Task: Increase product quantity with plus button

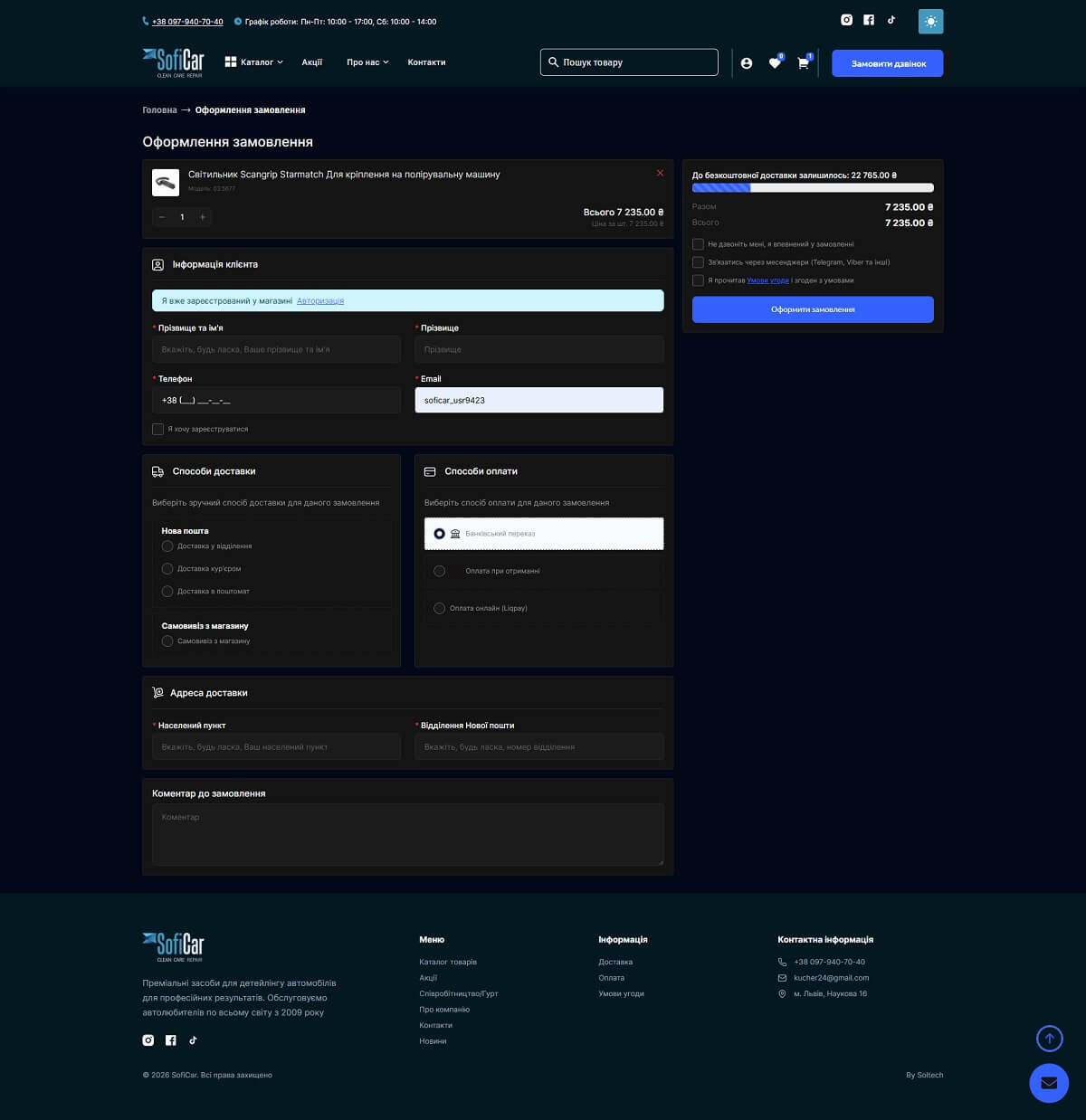Action: pos(203,217)
